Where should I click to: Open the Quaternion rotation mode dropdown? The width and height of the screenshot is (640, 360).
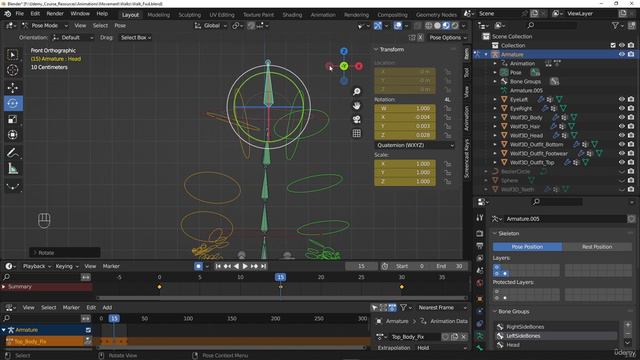415,145
